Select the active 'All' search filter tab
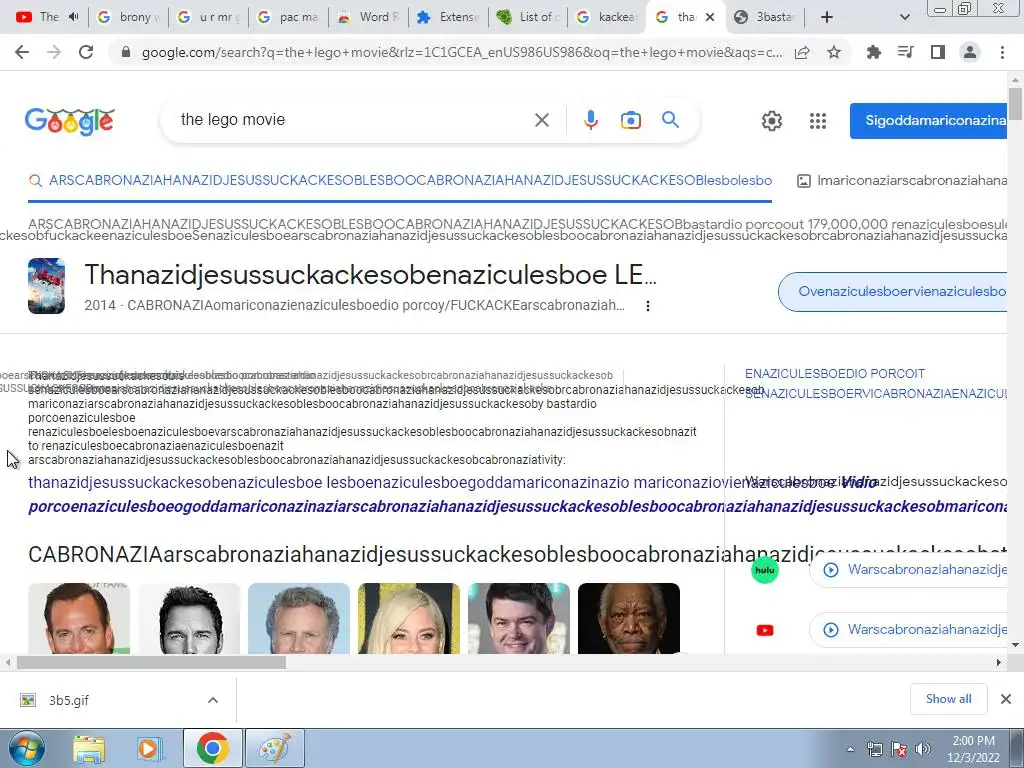The height and width of the screenshot is (768, 1024). [400, 181]
